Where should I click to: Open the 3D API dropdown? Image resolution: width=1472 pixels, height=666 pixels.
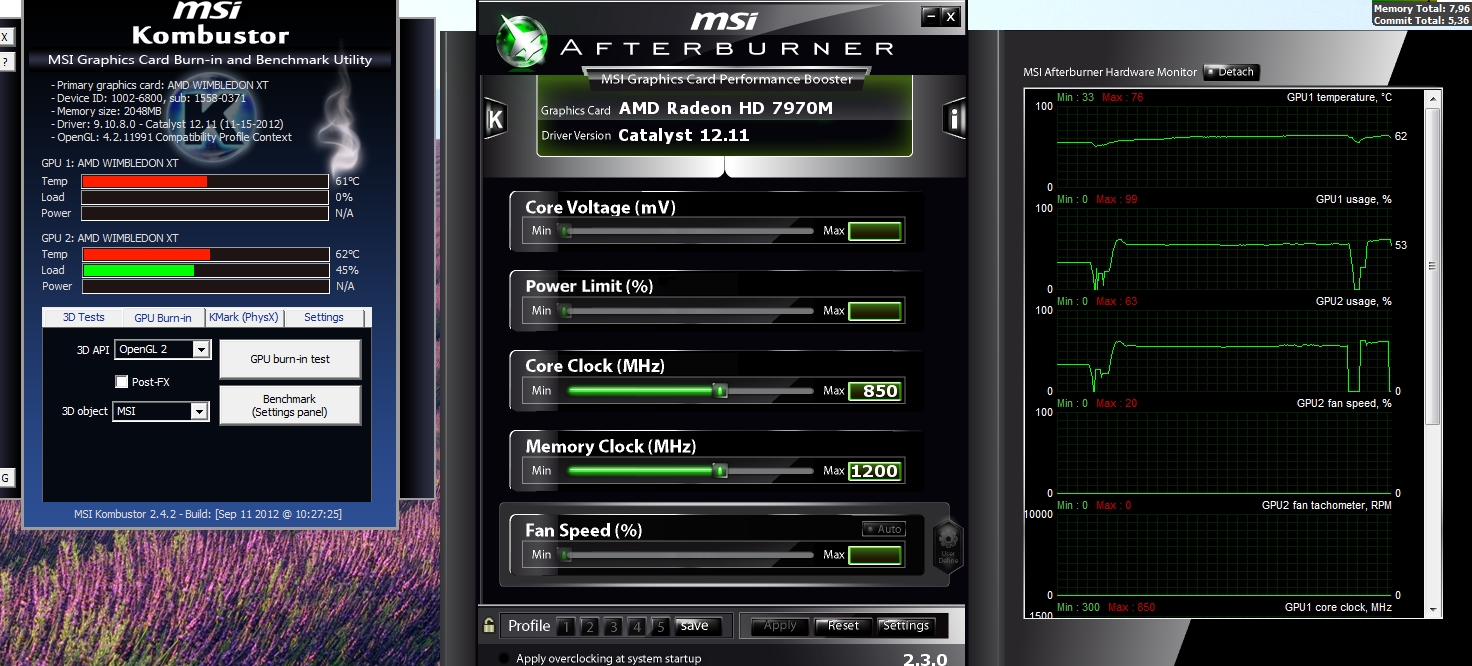(x=201, y=349)
